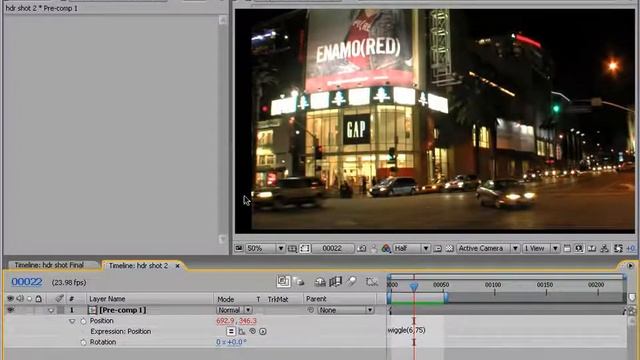Toggle mask view in the viewer toolbar
Viewport: 640px width, 360px height.
click(x=305, y=248)
